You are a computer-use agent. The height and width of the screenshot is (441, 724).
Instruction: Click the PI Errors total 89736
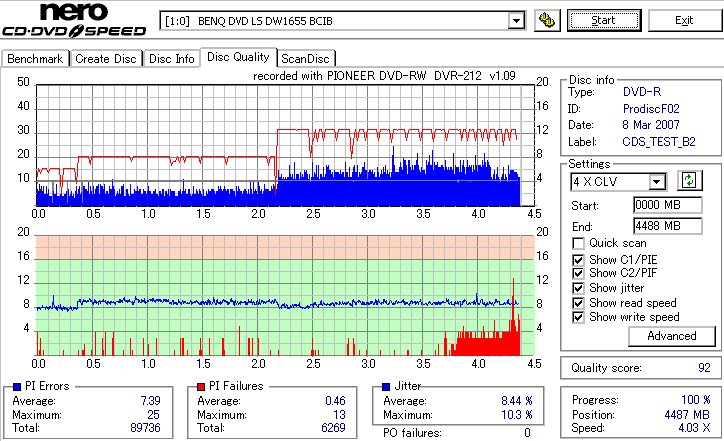click(145, 428)
